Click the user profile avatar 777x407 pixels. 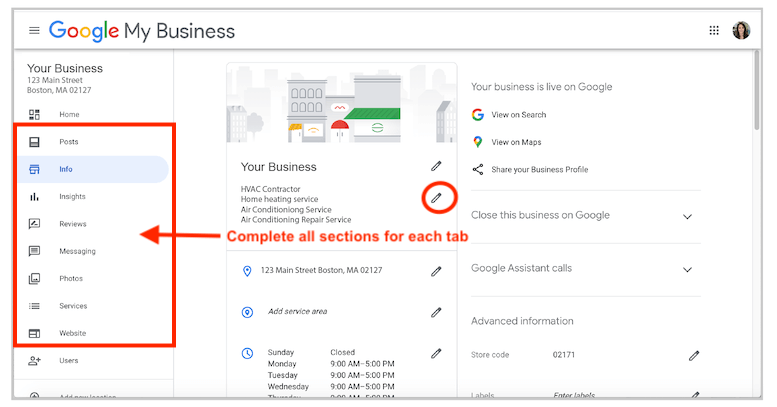(x=741, y=31)
